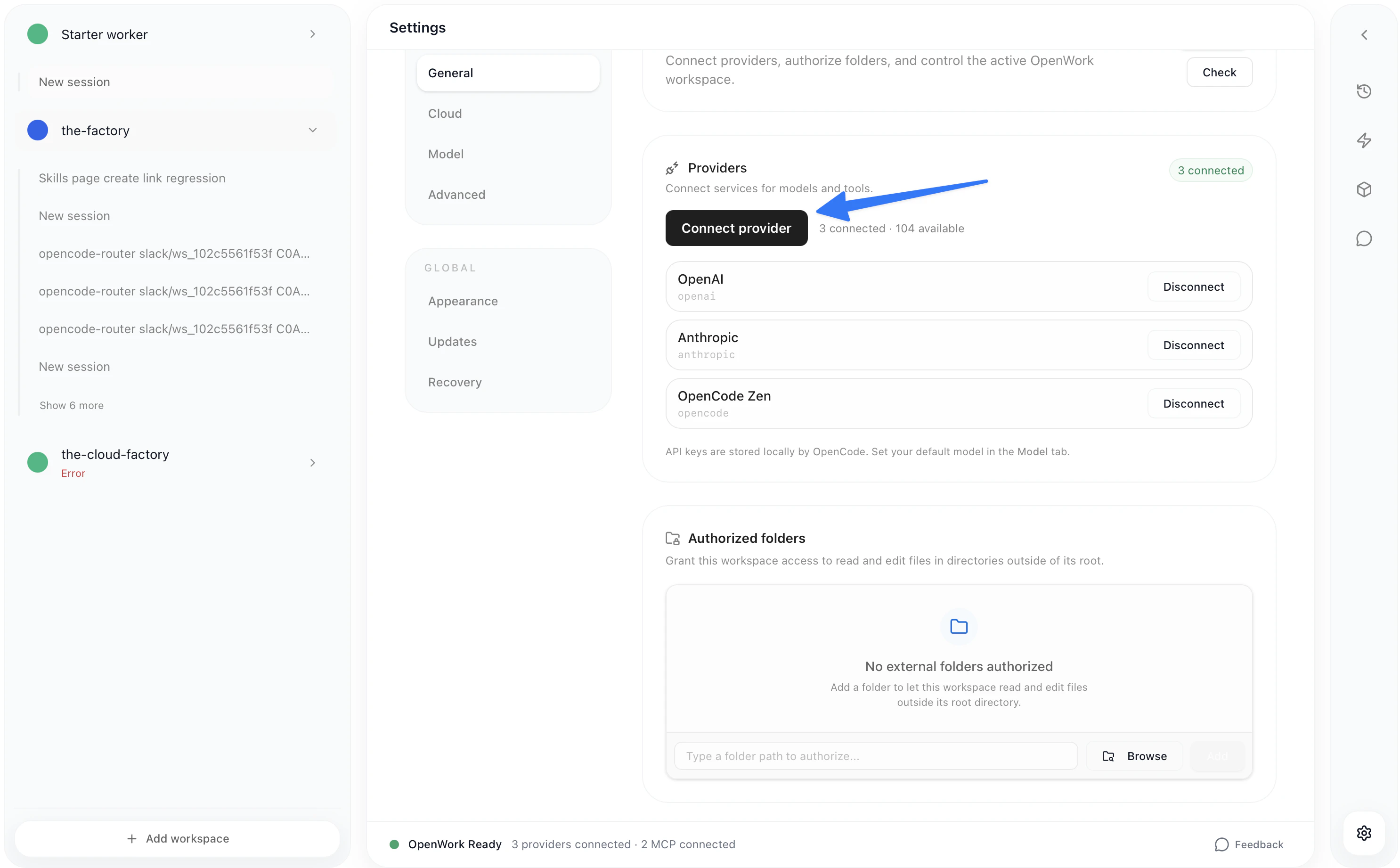Collapse the the-factory workspace list
1400x868 pixels.
click(313, 130)
